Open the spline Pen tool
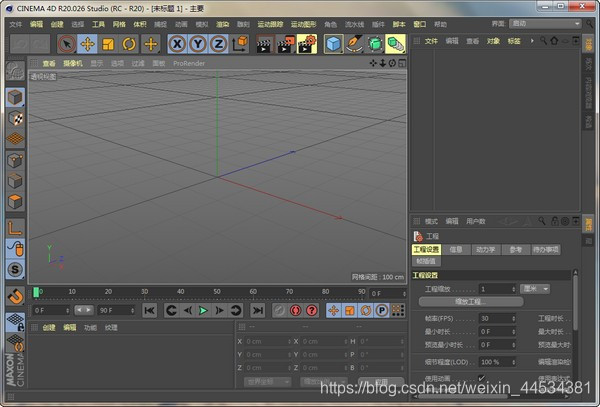 [354, 44]
